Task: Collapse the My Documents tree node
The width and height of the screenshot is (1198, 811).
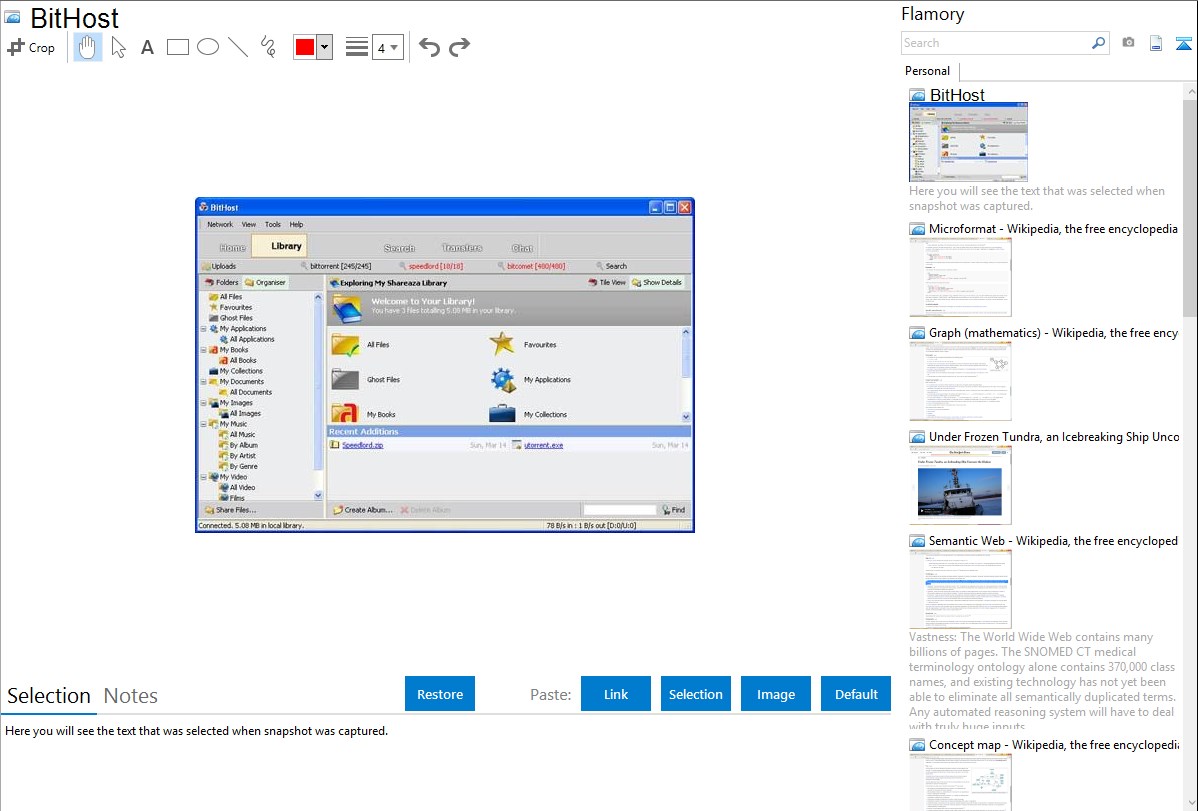Action: point(204,381)
